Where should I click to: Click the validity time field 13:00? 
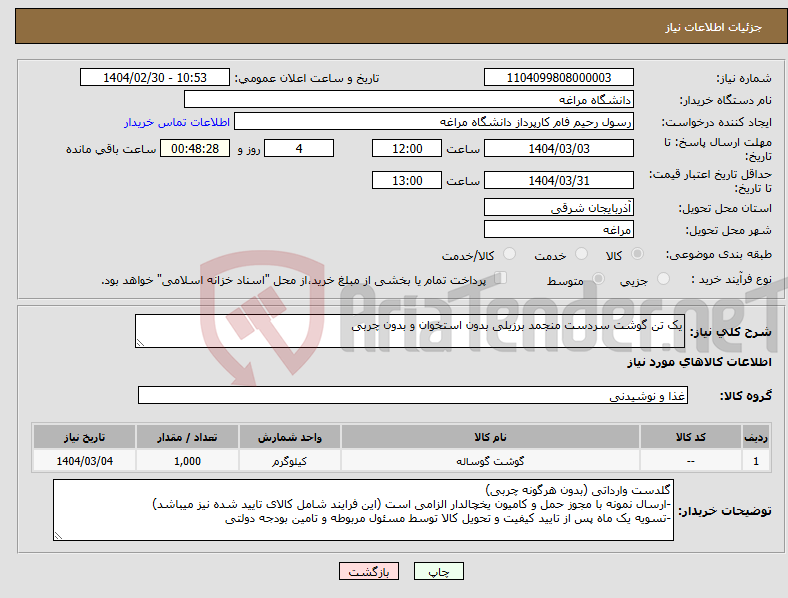[x=407, y=180]
